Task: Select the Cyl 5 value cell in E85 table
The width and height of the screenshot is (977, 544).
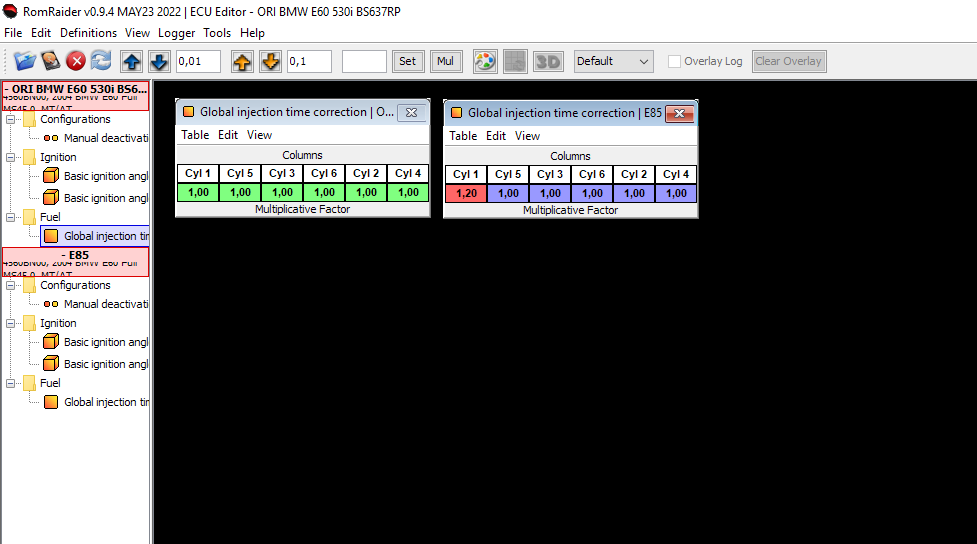Action: coord(508,193)
